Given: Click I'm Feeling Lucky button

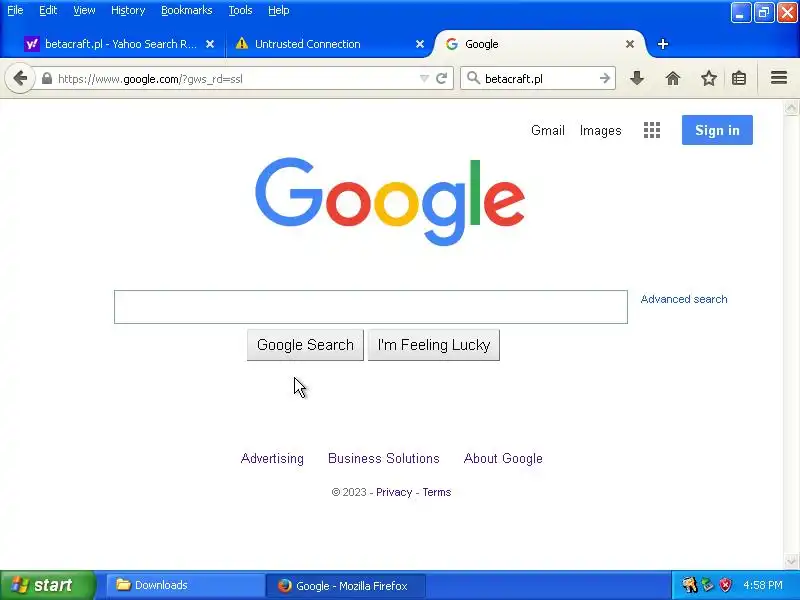Looking at the screenshot, I should pos(434,345).
